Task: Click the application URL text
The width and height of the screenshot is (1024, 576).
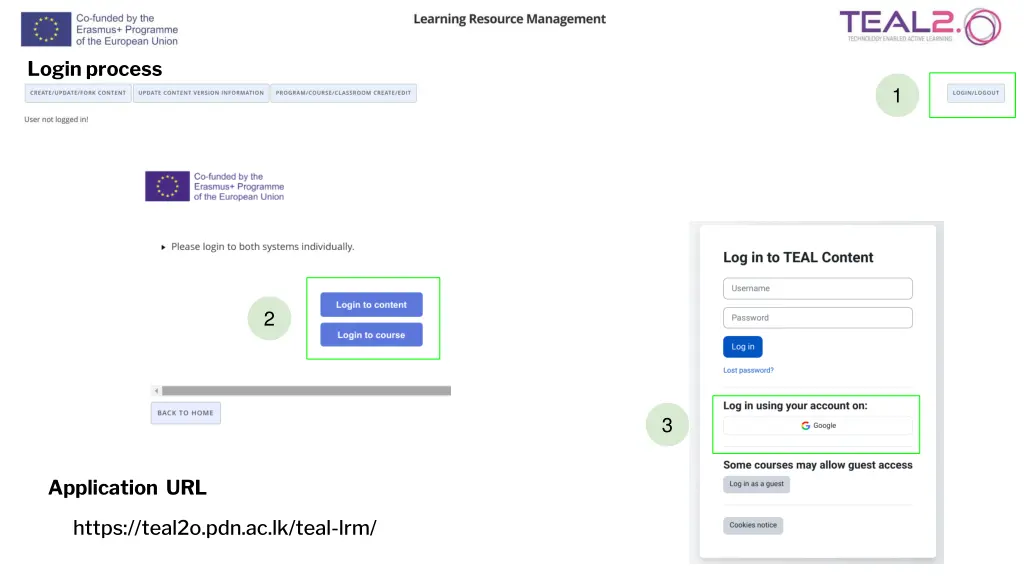Action: [225, 528]
